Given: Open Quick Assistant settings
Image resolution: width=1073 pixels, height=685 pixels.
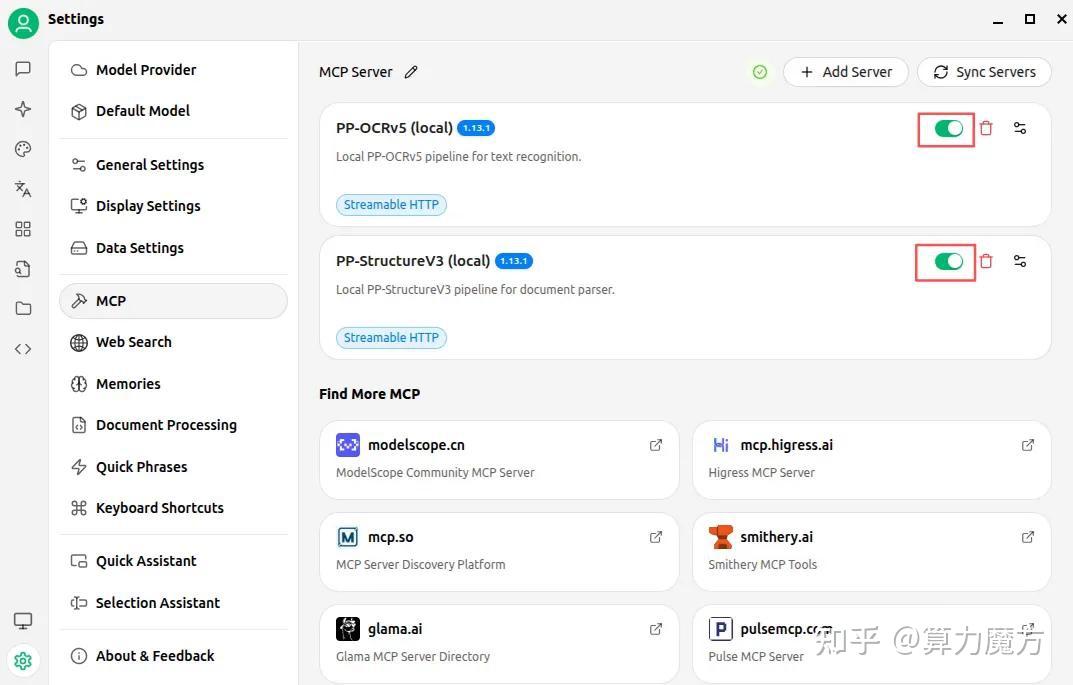Looking at the screenshot, I should point(173,561).
